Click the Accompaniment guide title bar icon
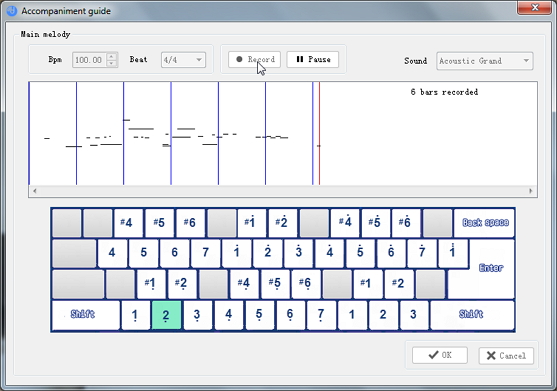 coord(12,11)
